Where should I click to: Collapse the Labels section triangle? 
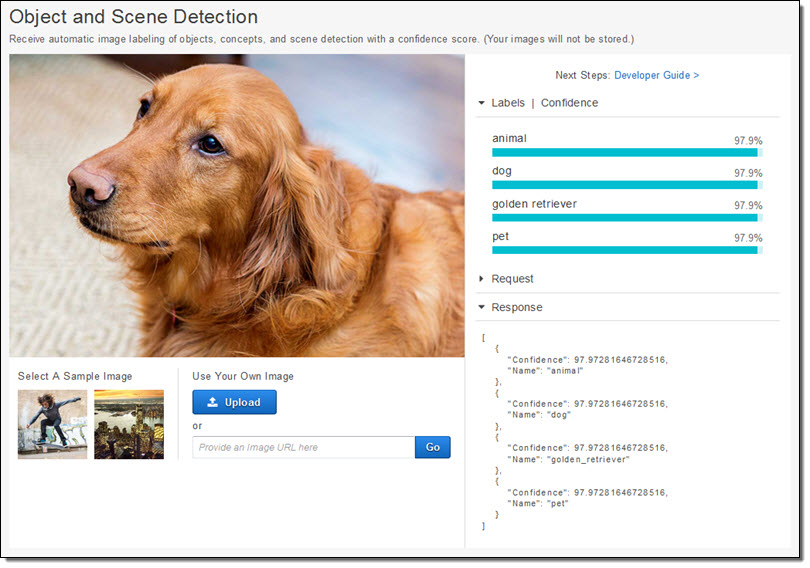pos(481,103)
